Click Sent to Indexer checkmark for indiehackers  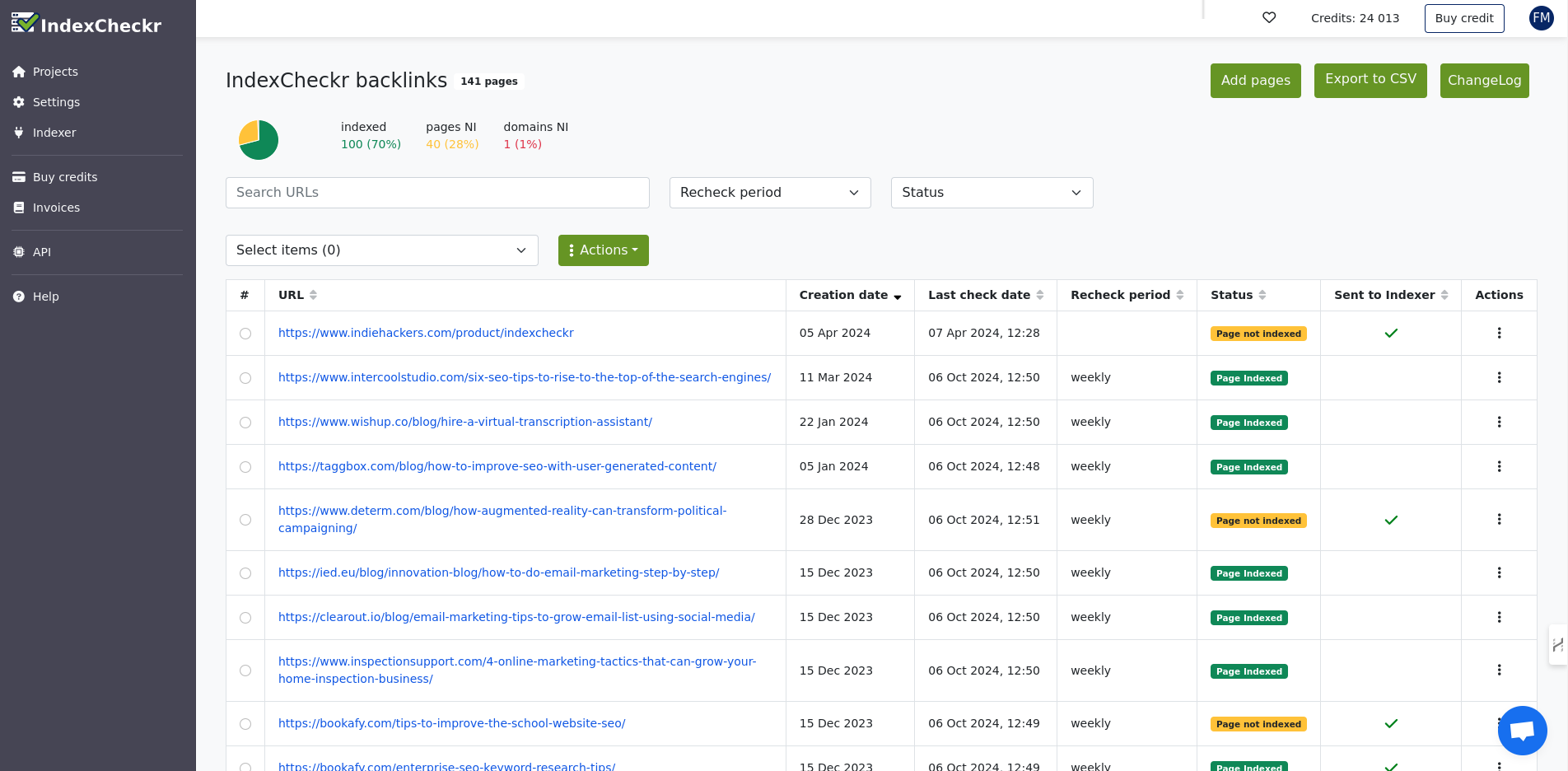(1391, 333)
